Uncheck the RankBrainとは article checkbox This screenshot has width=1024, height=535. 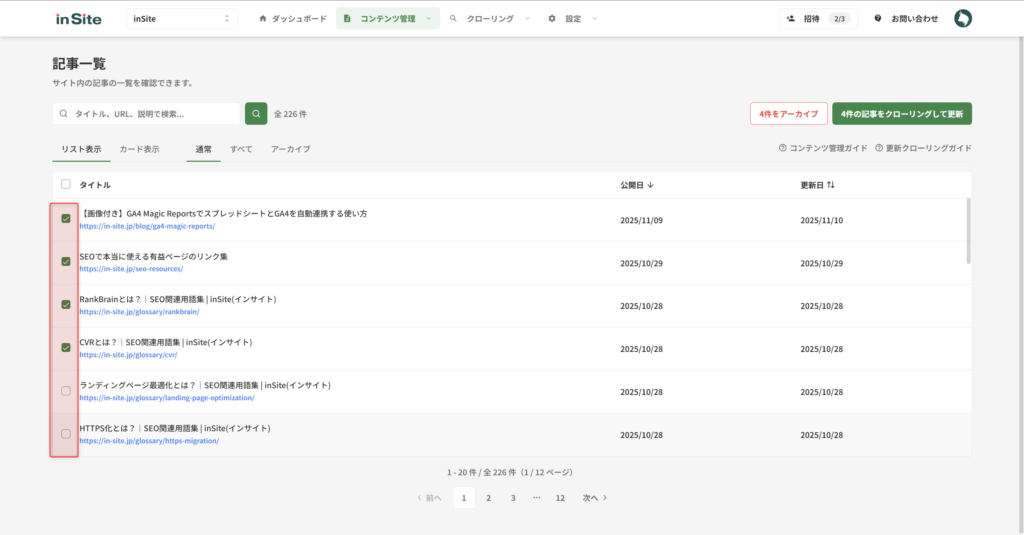66,304
